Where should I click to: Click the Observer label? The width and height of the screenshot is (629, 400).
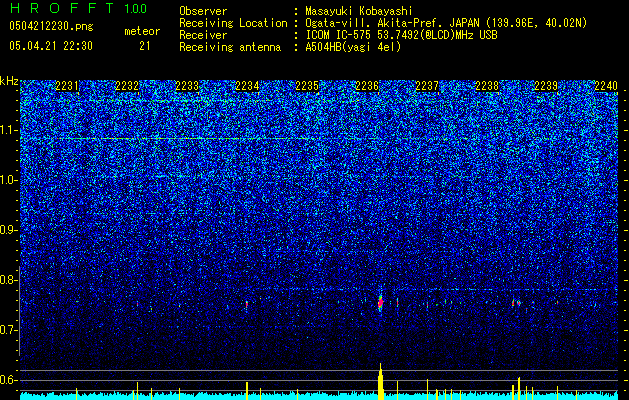pyautogui.click(x=203, y=11)
